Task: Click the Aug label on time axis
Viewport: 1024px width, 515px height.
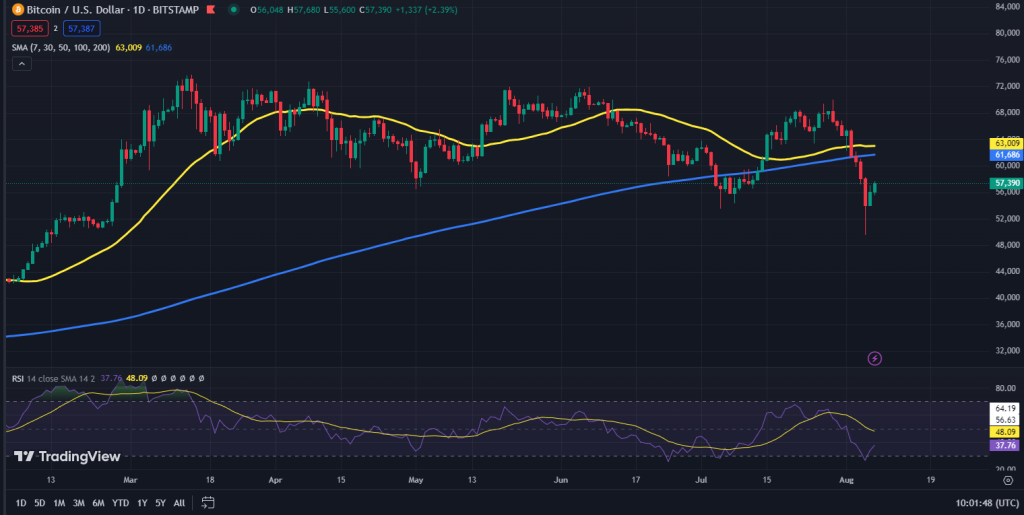Action: pos(846,480)
